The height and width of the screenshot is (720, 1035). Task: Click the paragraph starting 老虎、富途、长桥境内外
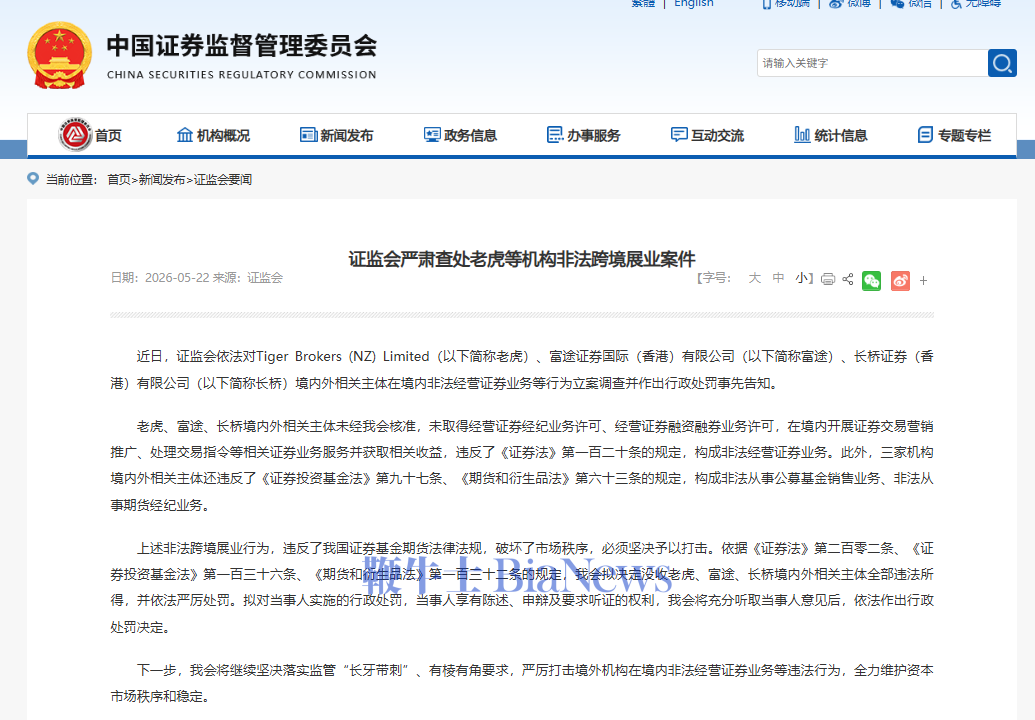pyautogui.click(x=521, y=465)
